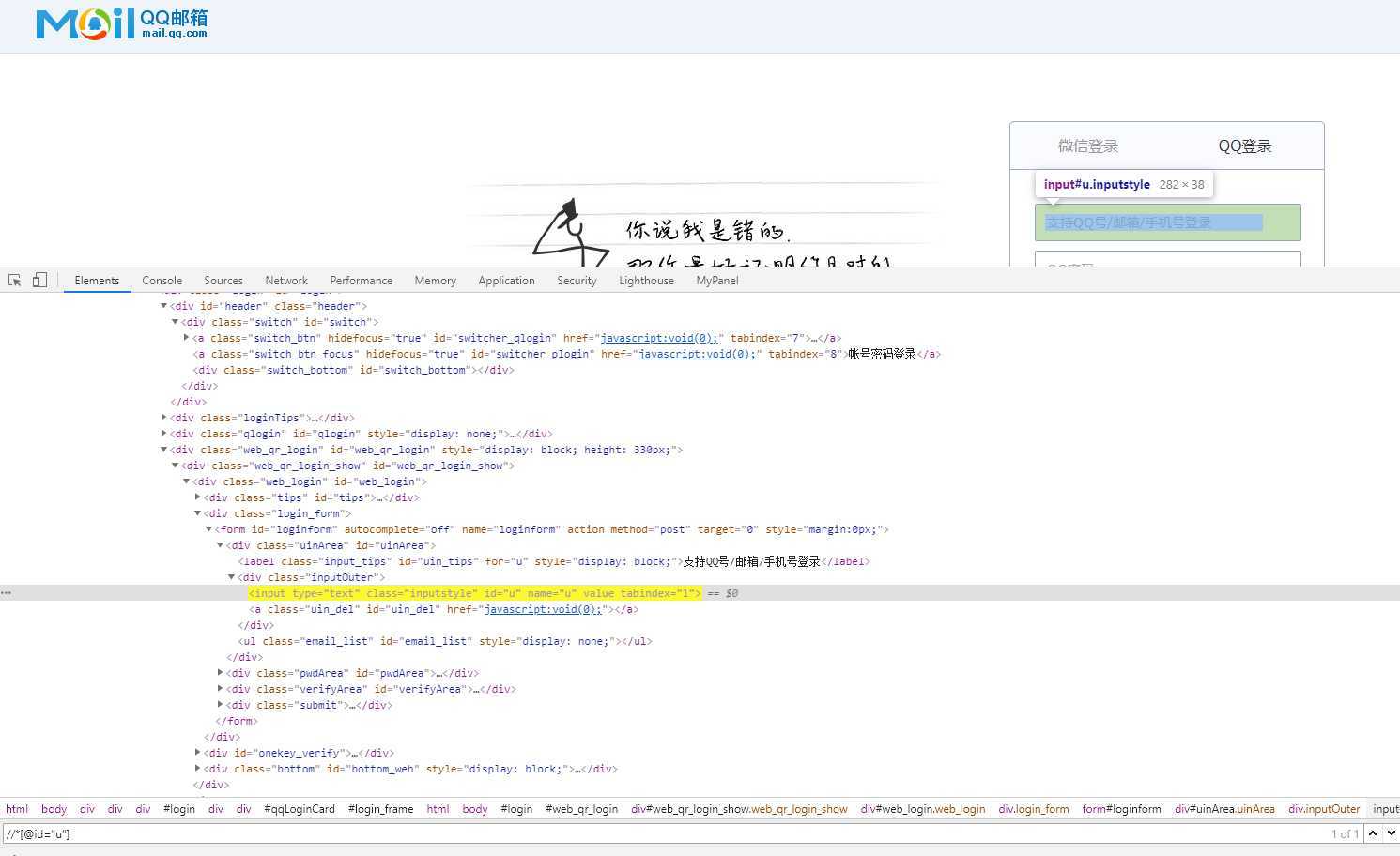Screen dimensions: 1400x856
Task: Go to previous search result arrow
Action: click(x=1373, y=833)
